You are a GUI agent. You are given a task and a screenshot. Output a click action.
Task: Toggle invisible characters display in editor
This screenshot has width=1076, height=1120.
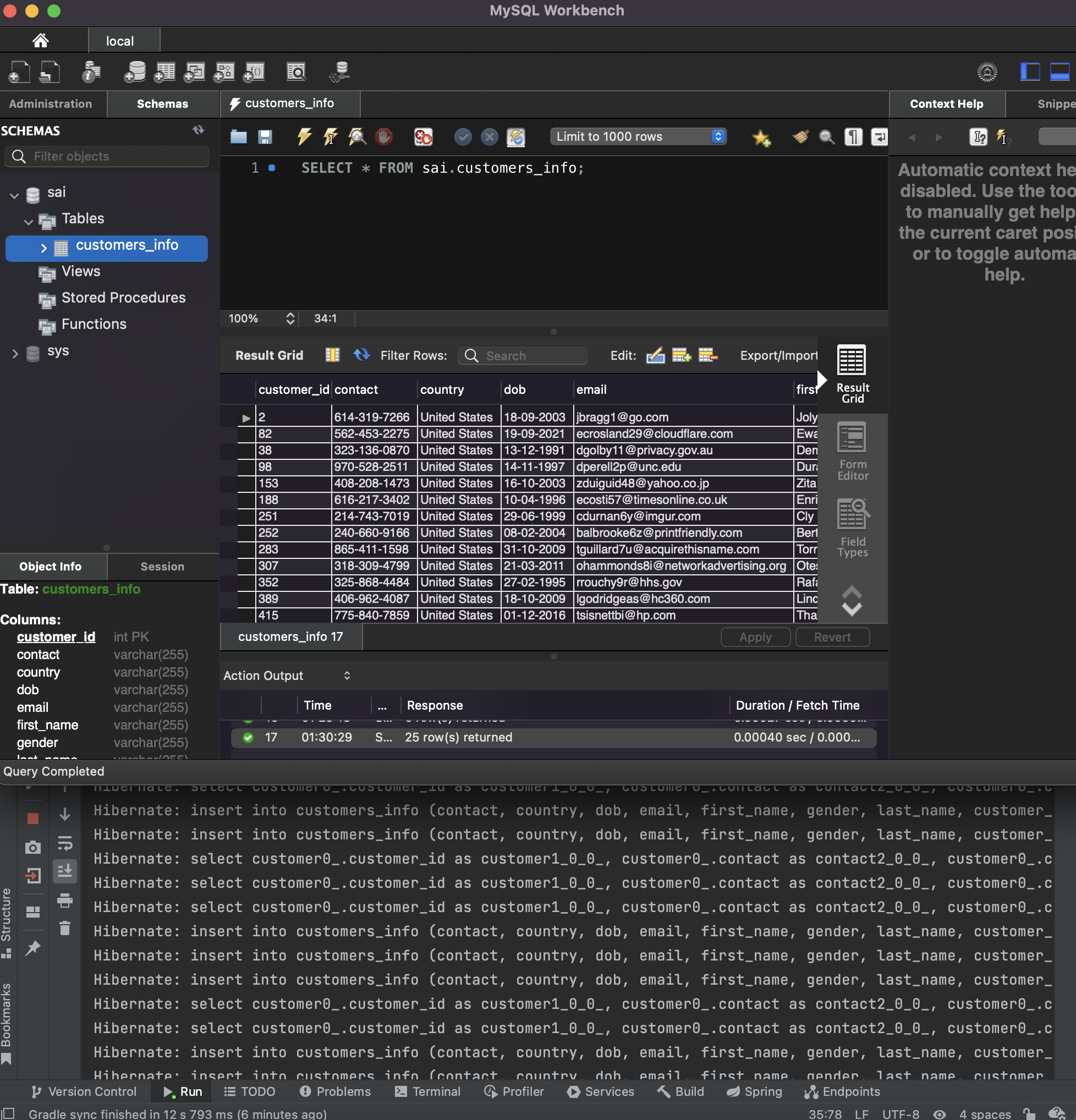tap(853, 136)
